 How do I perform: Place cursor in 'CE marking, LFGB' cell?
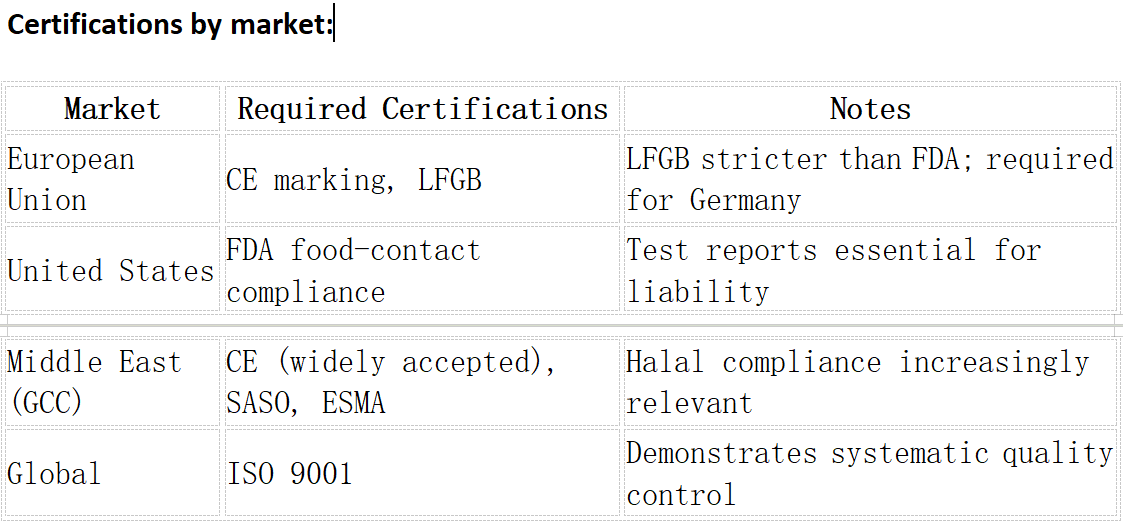click(x=423, y=179)
